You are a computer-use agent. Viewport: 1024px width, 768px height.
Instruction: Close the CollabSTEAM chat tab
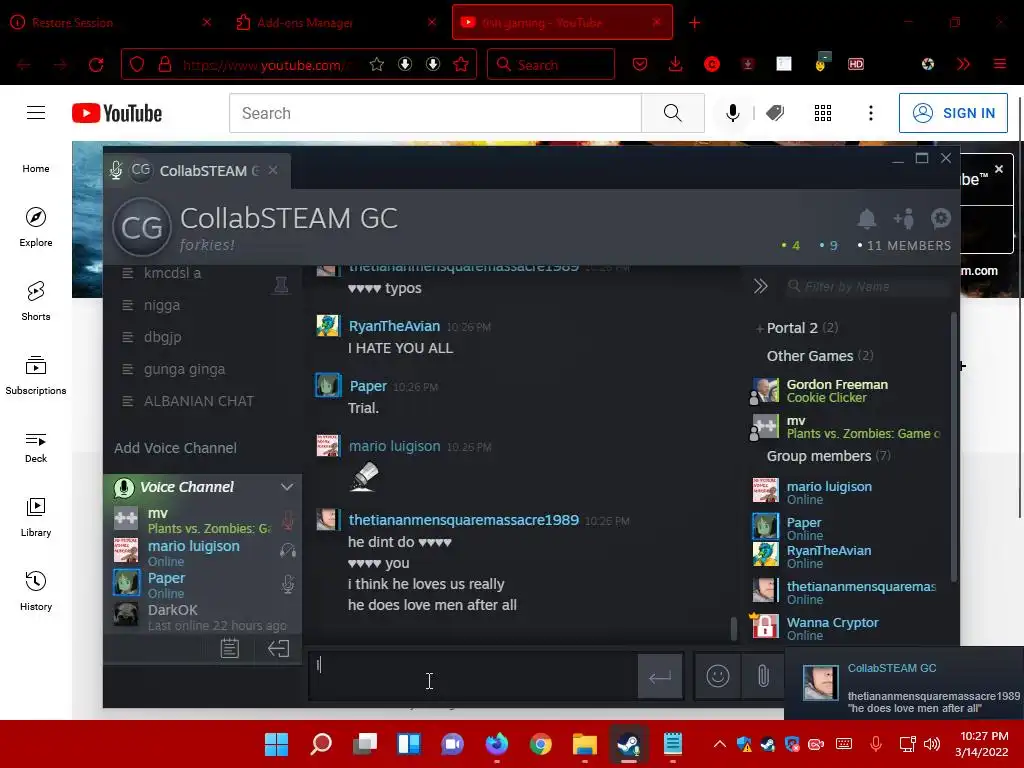273,170
